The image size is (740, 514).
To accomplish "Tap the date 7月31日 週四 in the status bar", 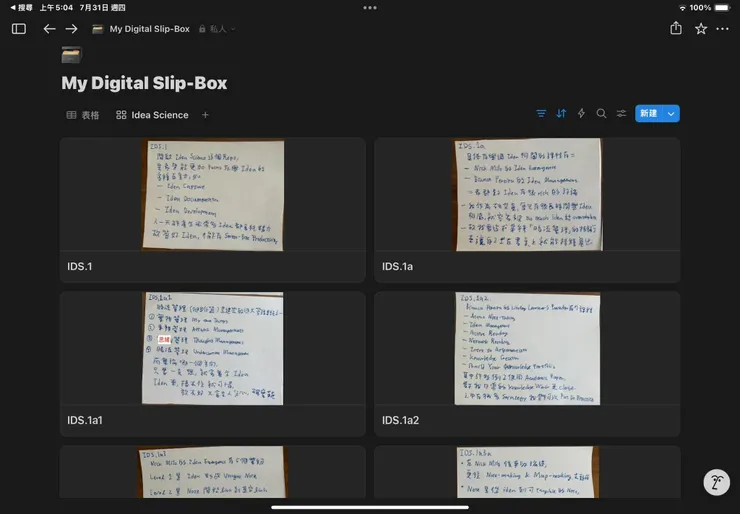I will (x=102, y=8).
